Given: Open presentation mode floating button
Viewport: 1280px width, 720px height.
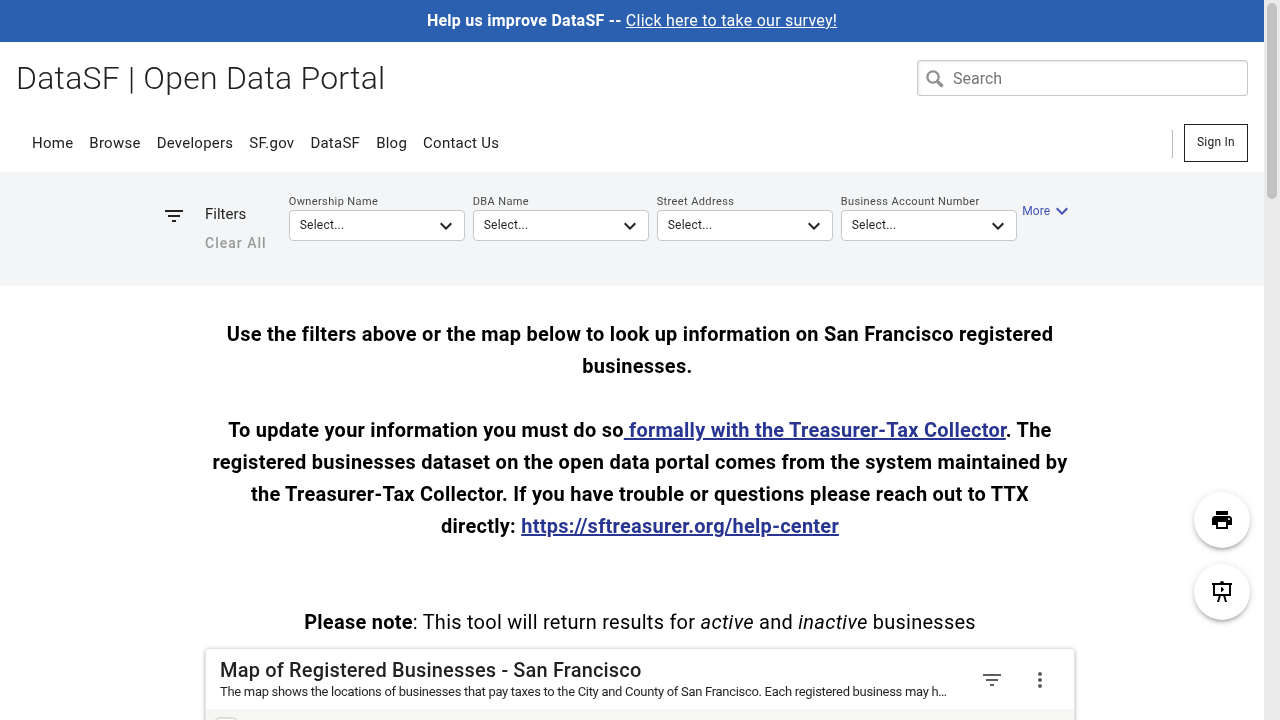Looking at the screenshot, I should click(1222, 592).
